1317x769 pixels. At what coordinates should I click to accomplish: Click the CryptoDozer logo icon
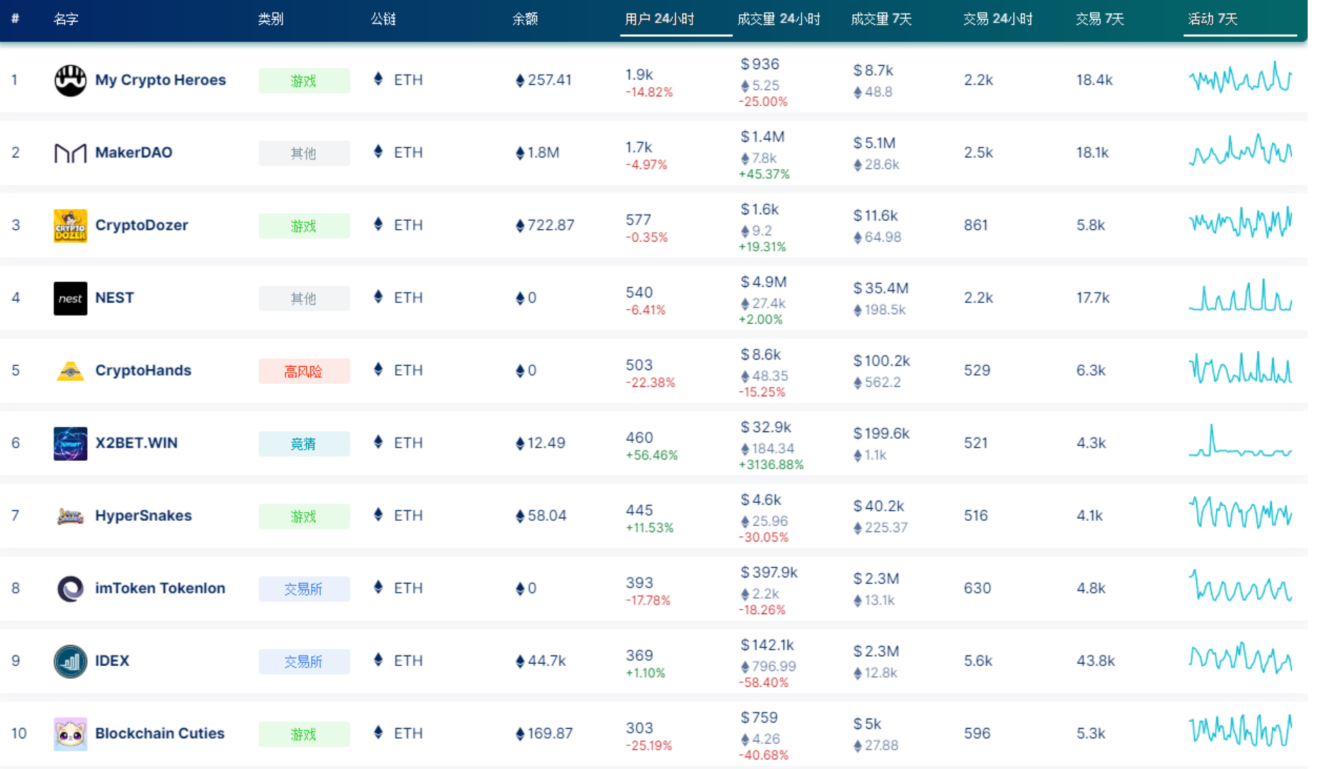(70, 226)
